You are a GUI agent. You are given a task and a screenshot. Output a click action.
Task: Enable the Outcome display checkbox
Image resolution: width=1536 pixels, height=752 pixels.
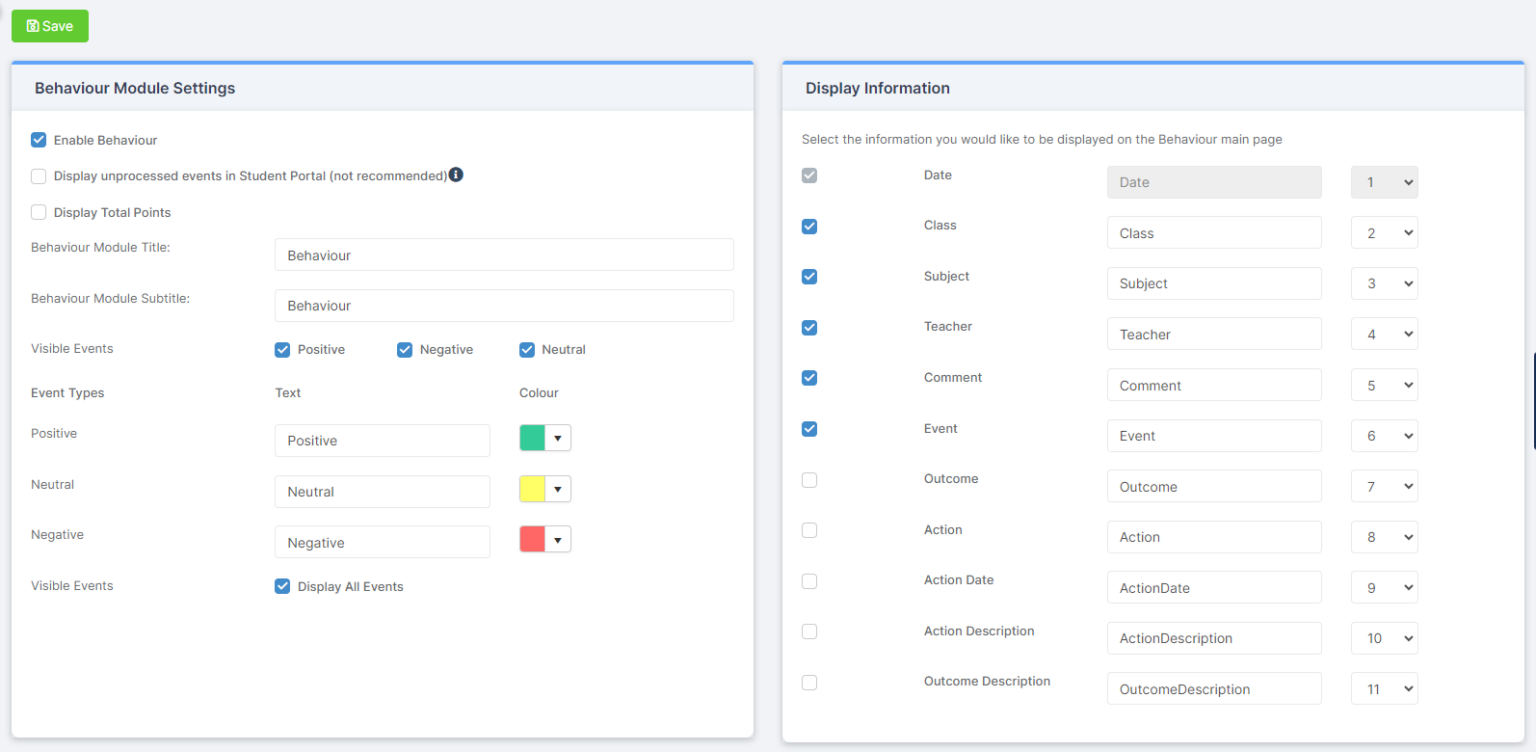(809, 480)
